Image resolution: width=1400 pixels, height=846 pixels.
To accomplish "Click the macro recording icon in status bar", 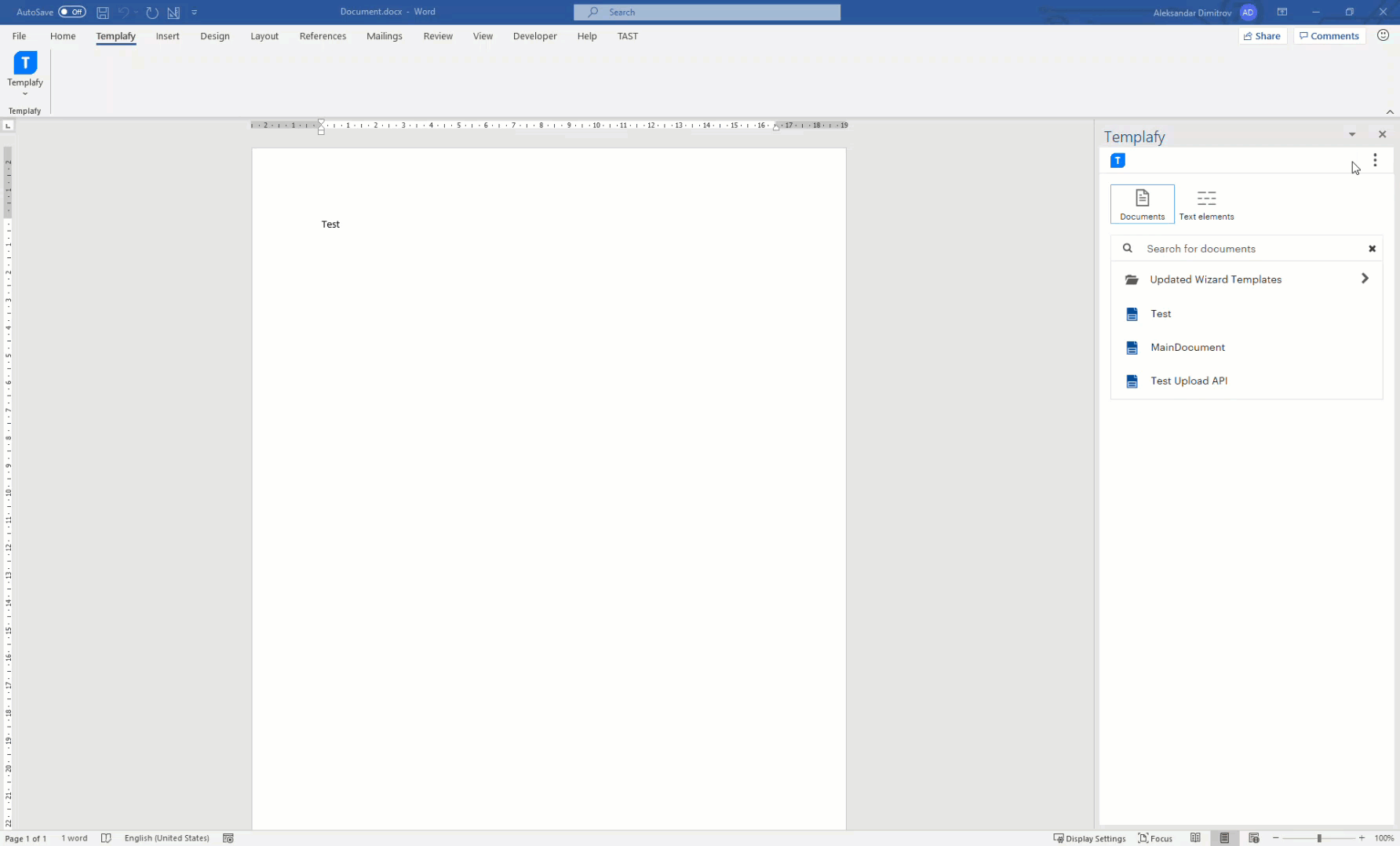I will (x=228, y=838).
